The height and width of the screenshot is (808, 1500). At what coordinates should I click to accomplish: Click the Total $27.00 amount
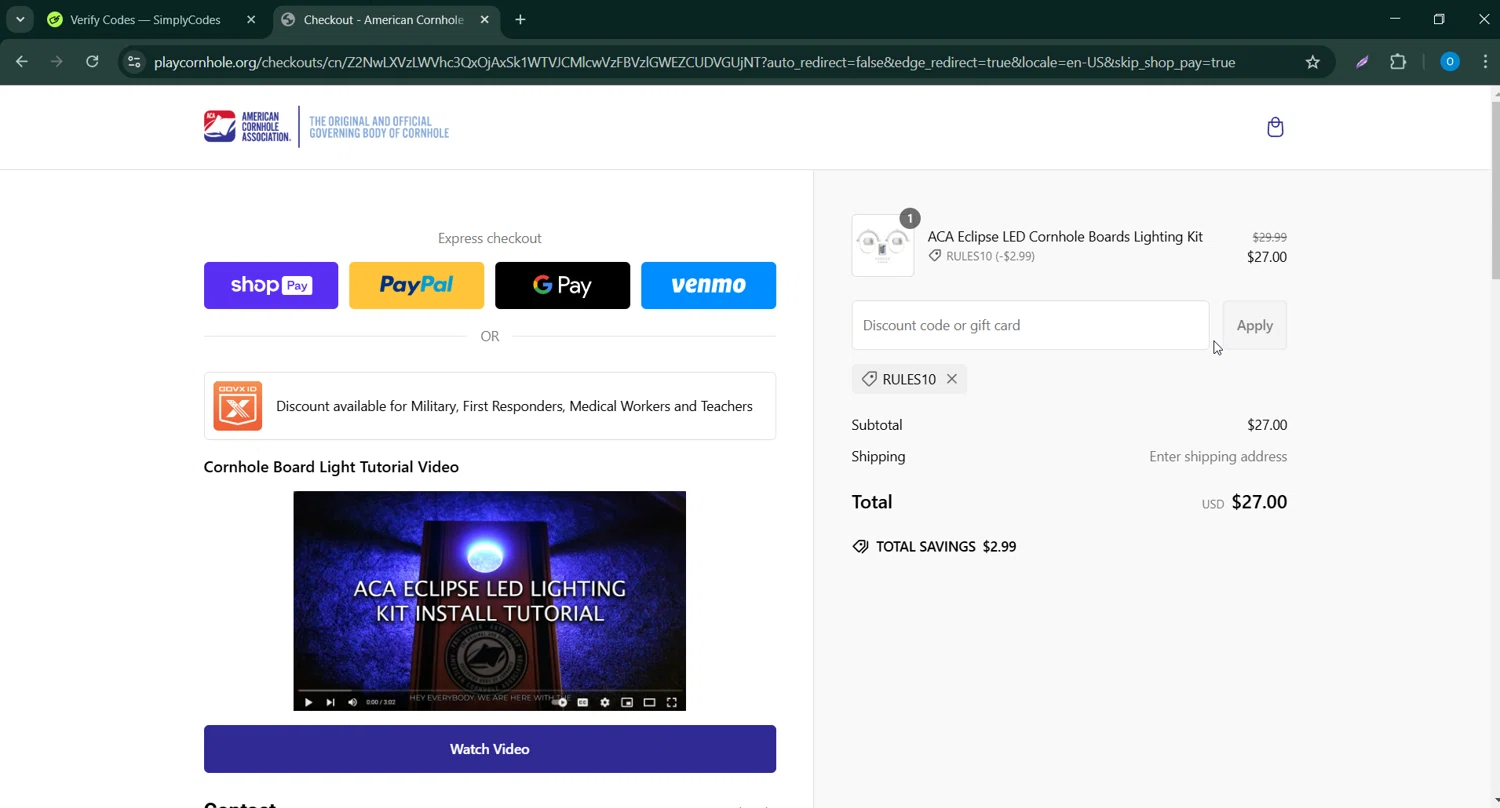tap(1259, 502)
